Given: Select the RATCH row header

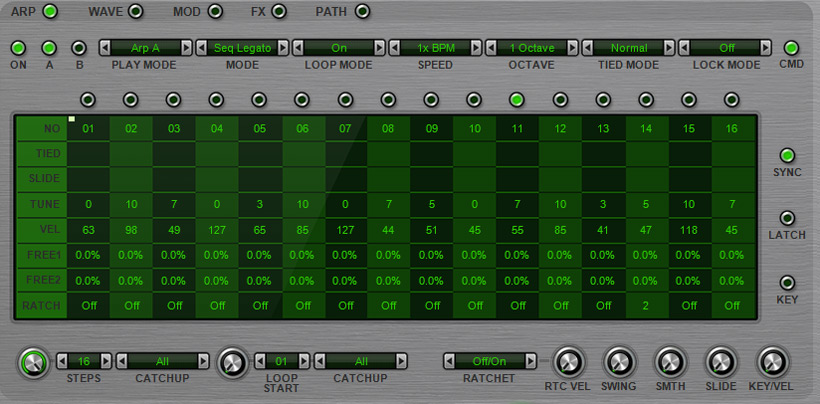Looking at the screenshot, I should coord(41,306).
